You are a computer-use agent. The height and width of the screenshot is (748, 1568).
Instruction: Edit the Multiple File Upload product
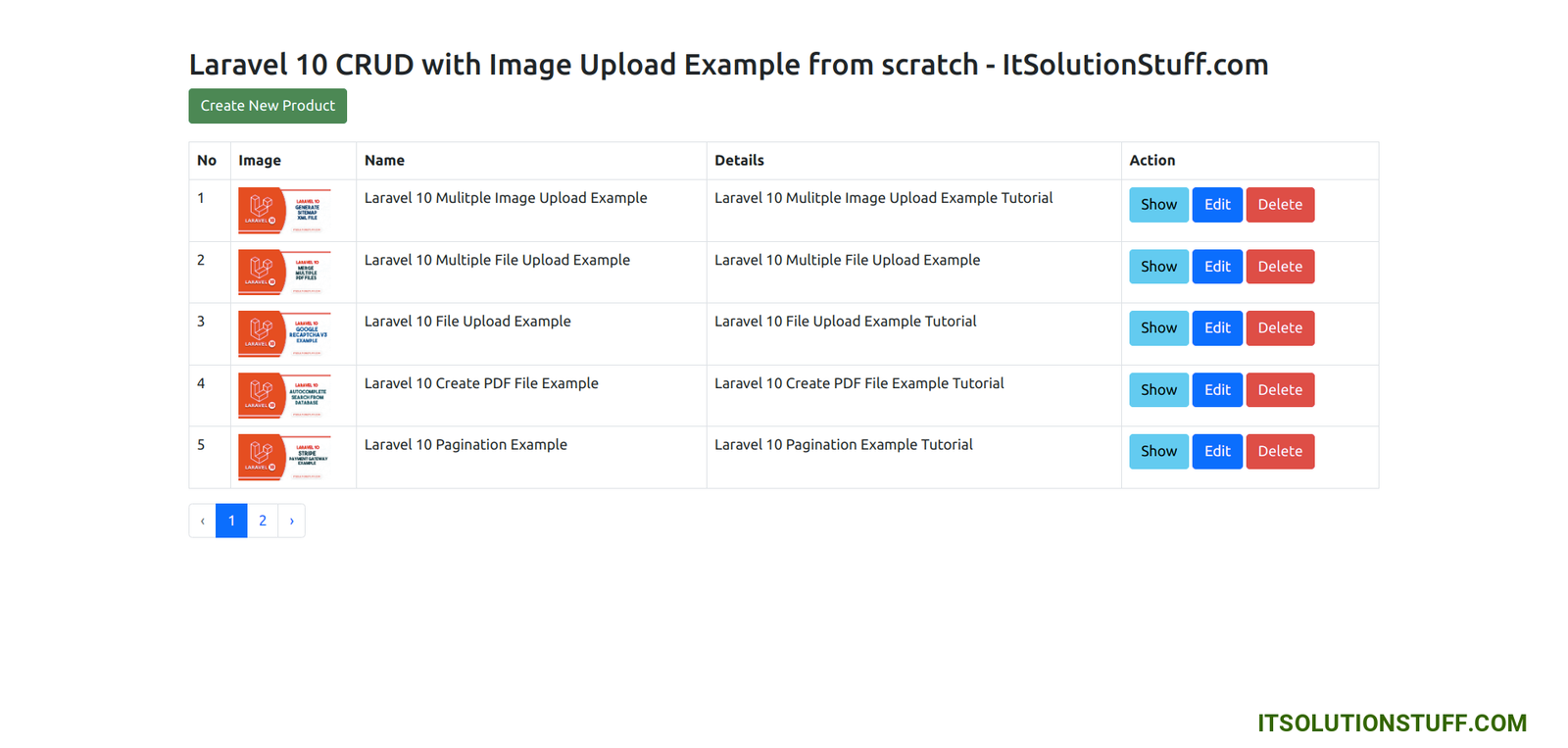point(1217,267)
